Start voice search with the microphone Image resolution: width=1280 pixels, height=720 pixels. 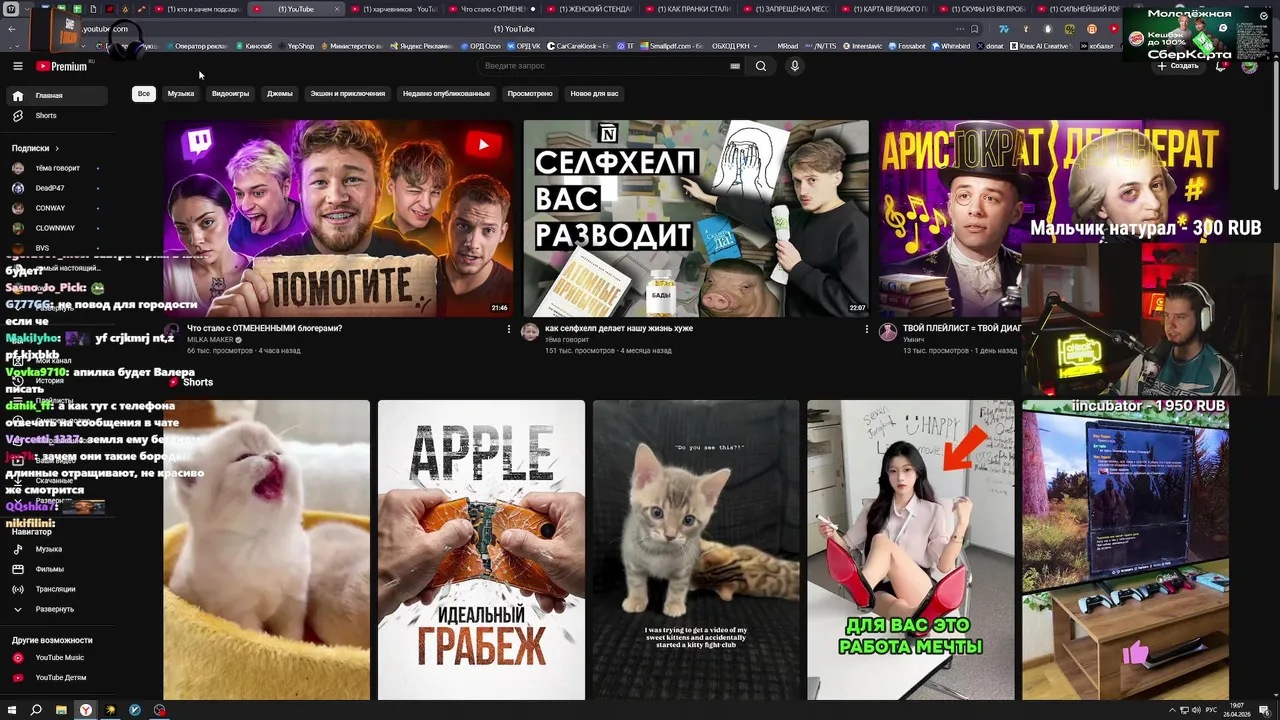click(794, 66)
